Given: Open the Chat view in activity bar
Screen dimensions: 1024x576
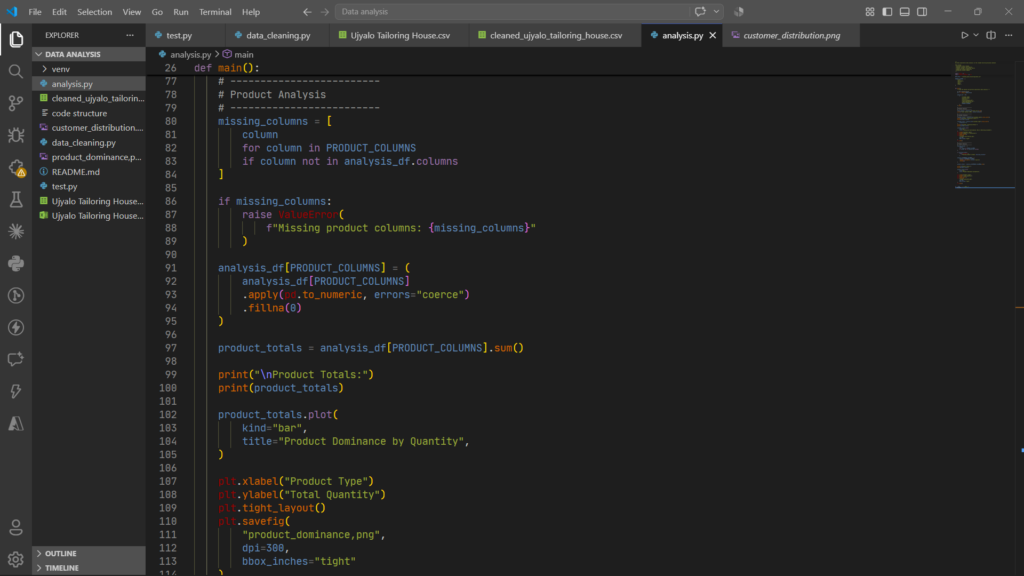Looking at the screenshot, I should pyautogui.click(x=16, y=359).
